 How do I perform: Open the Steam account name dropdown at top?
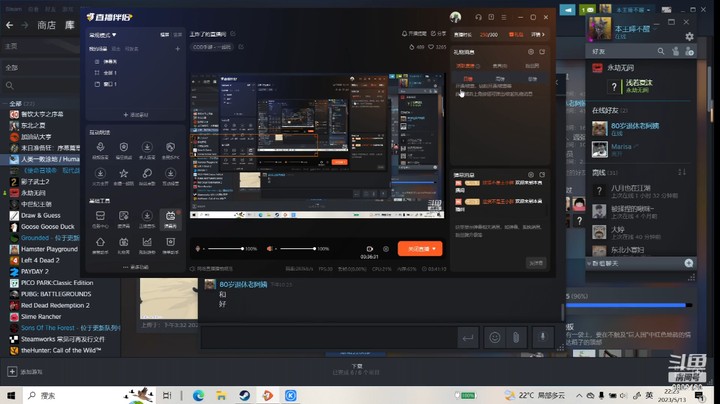coord(633,10)
